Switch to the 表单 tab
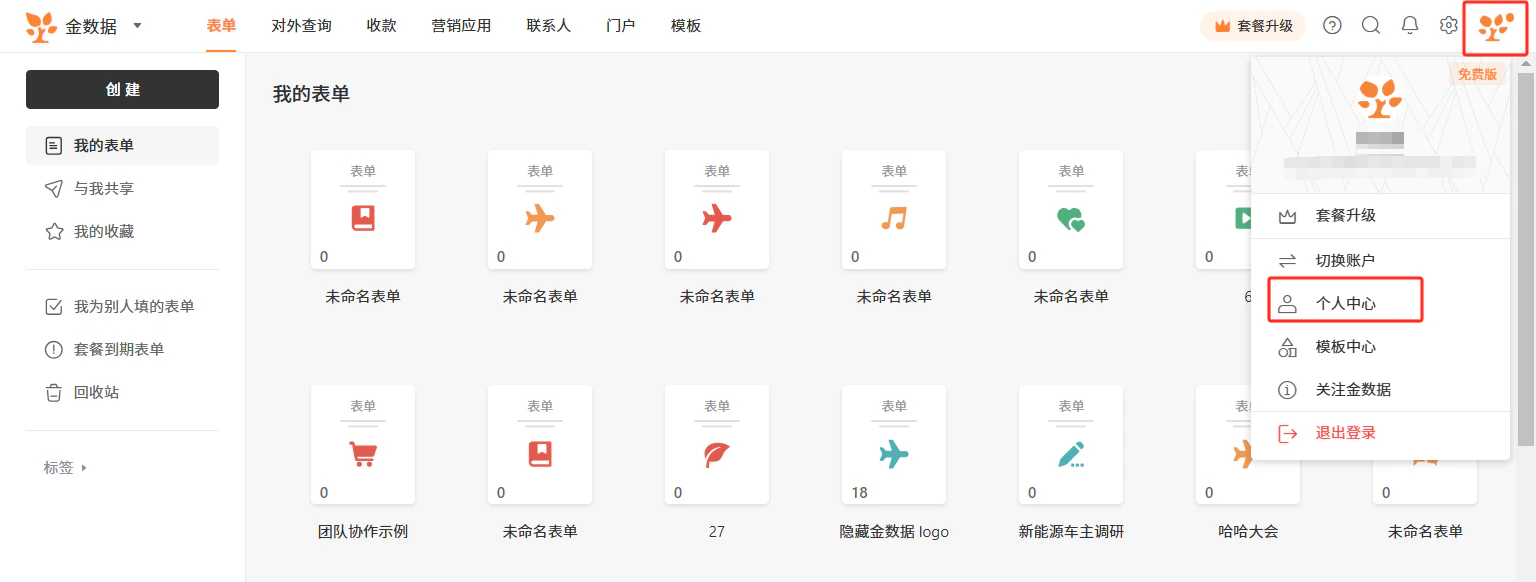 221,26
